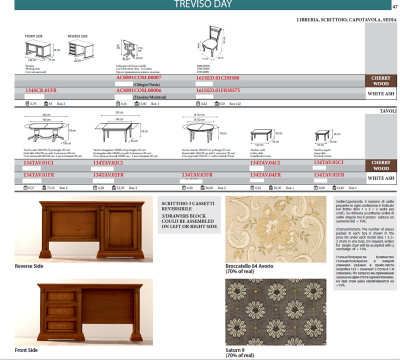
Task: Click product code 134TAV.05FR
Action: pyautogui.click(x=329, y=175)
